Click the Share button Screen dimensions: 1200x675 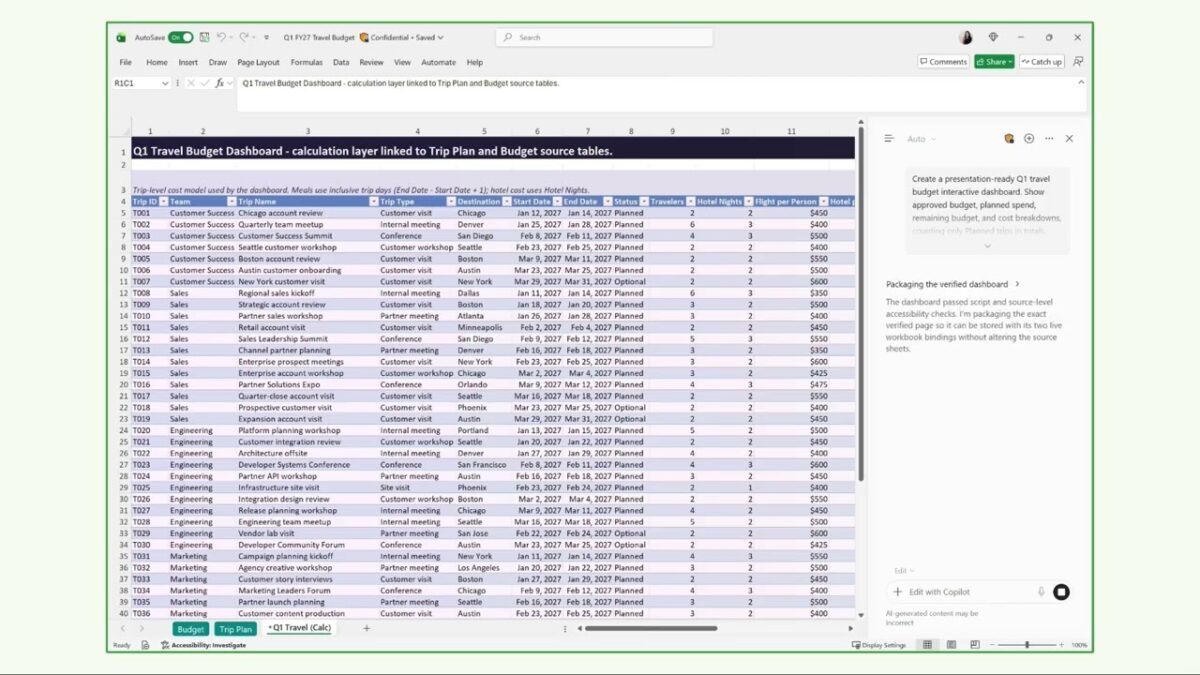[995, 62]
